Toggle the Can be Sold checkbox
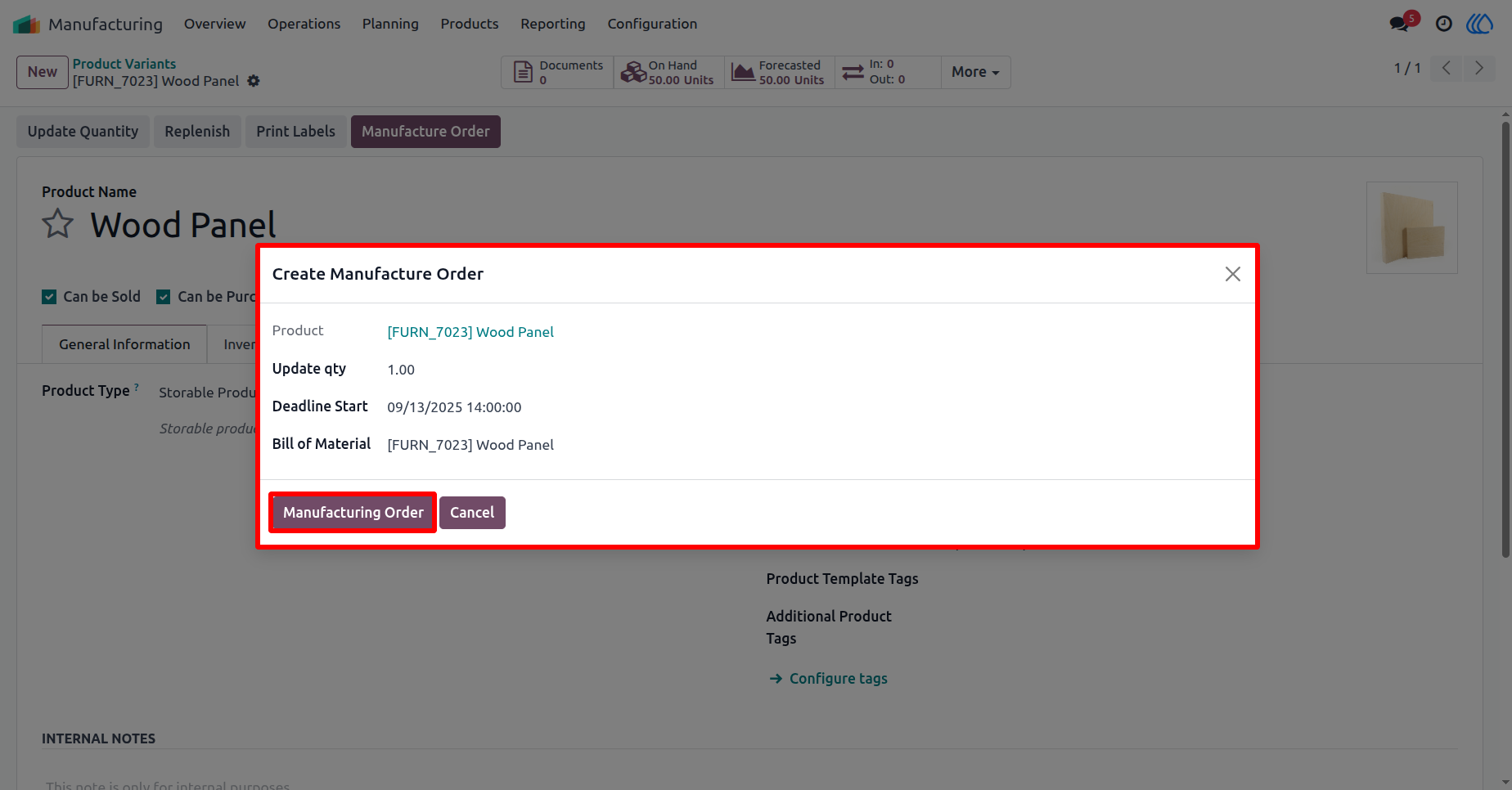This screenshot has width=1512, height=790. 49,297
